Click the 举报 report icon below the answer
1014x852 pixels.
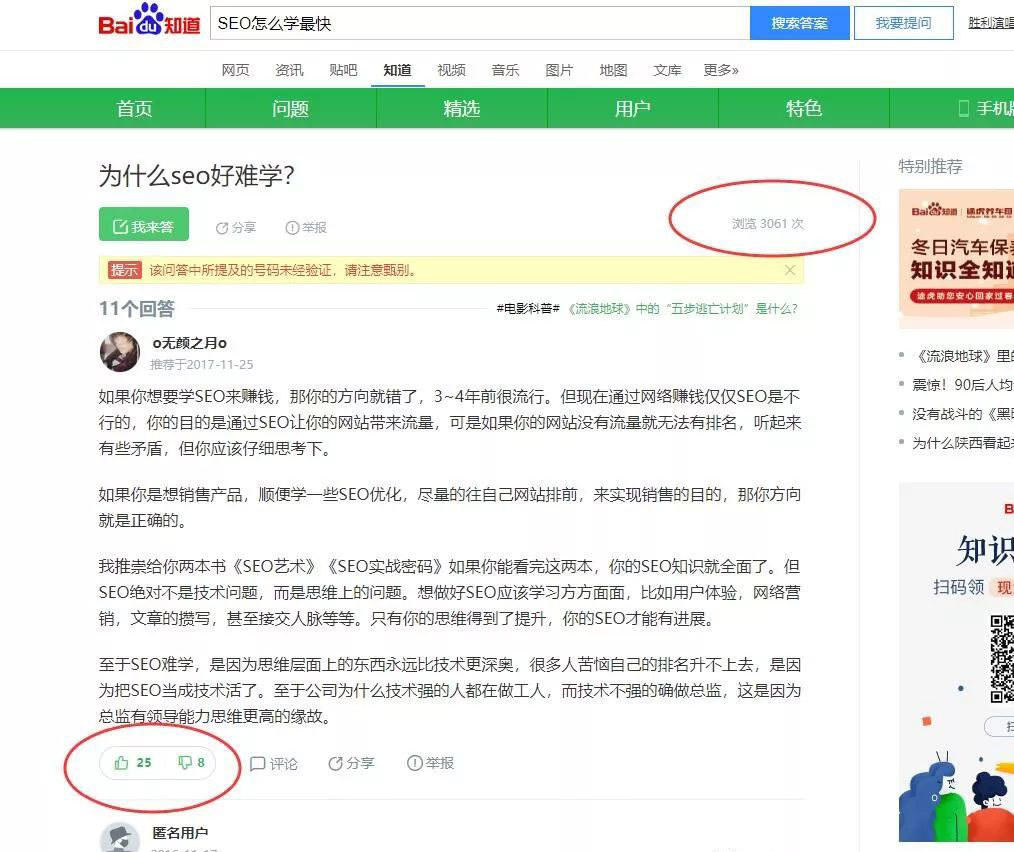[414, 763]
